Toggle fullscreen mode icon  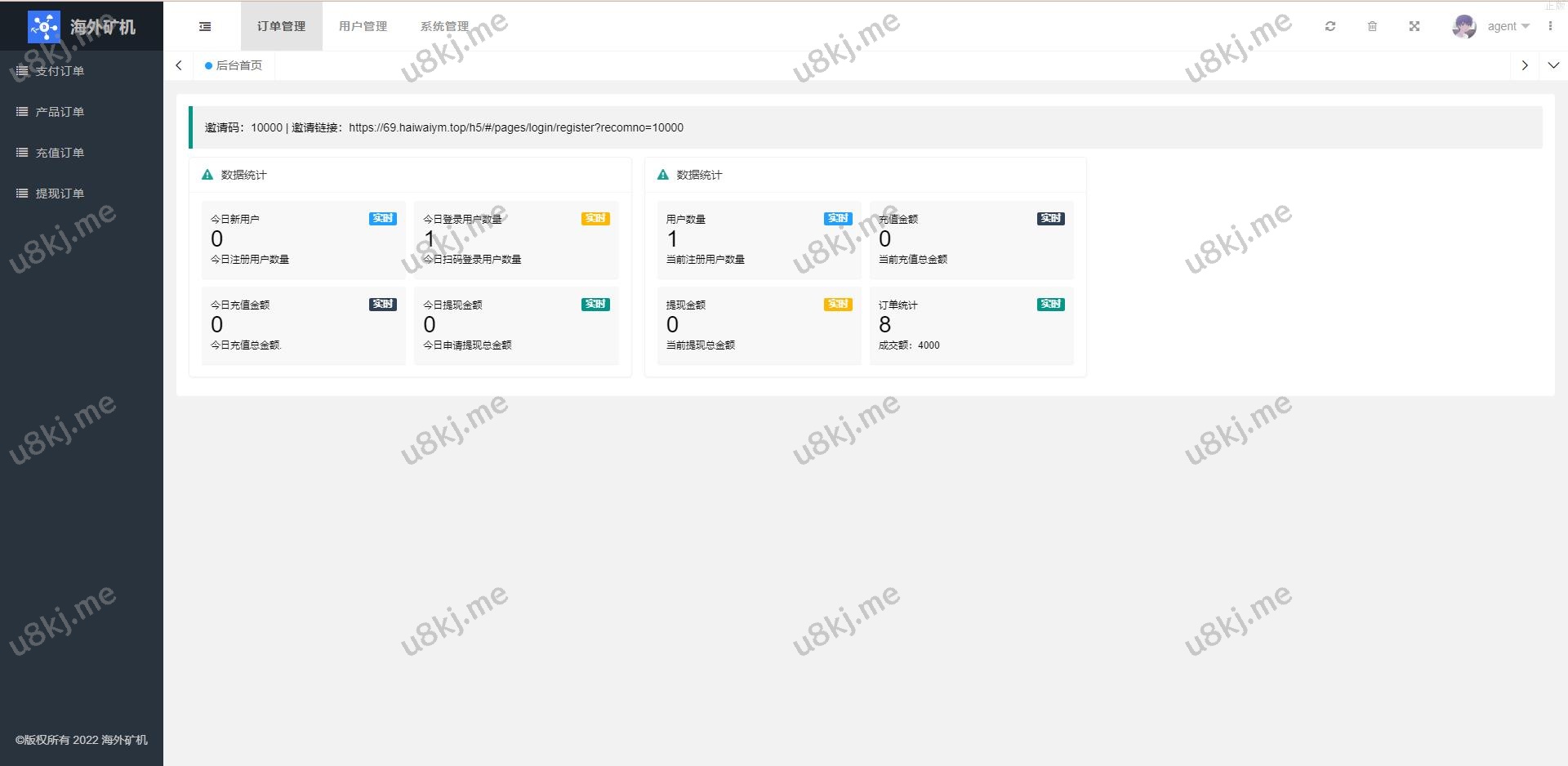point(1414,26)
